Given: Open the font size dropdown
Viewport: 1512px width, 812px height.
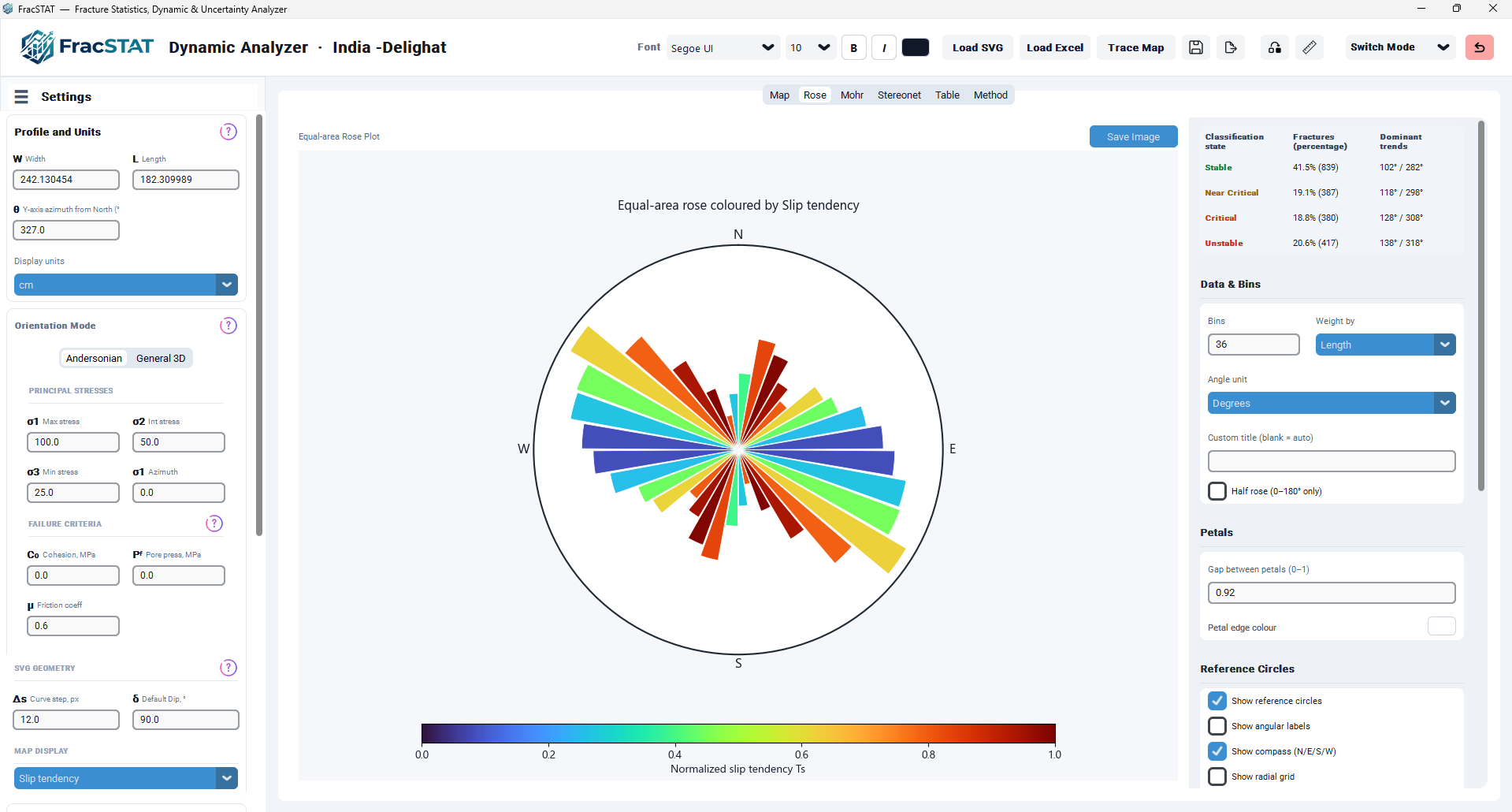Looking at the screenshot, I should 811,47.
